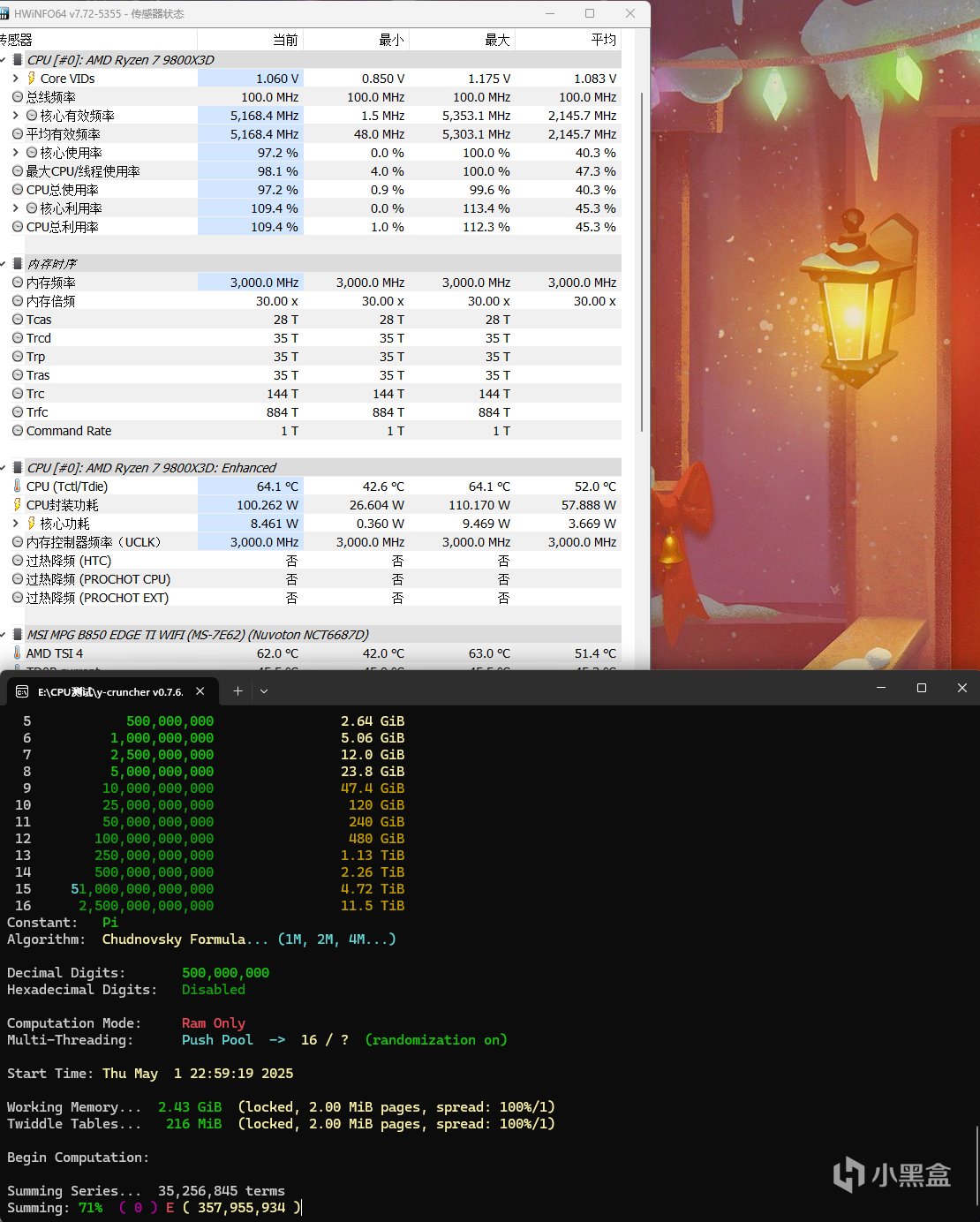The image size is (980, 1222).
Task: Maximize the HWiNFO64 window
Action: 590,13
